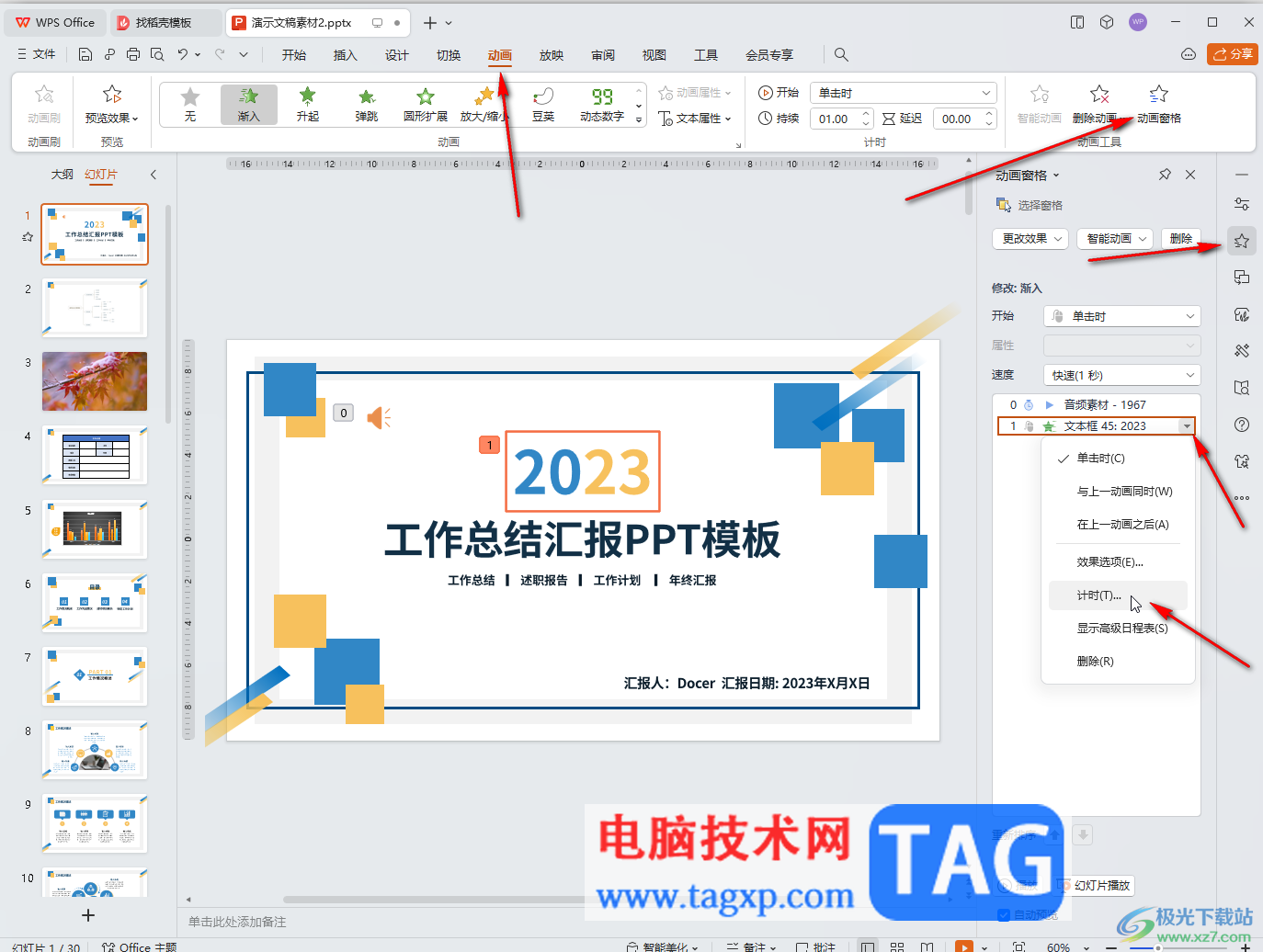Image resolution: width=1263 pixels, height=952 pixels.
Task: Click 选择窗格 in the animation pane
Action: pyautogui.click(x=1030, y=205)
